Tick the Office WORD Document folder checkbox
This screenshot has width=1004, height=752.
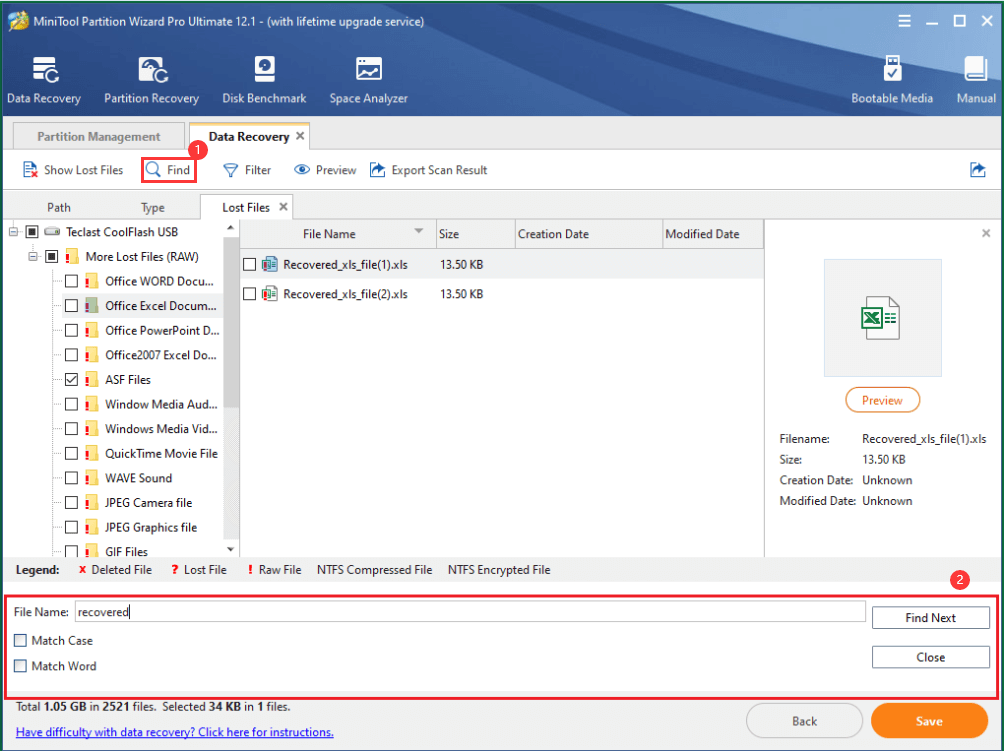[x=72, y=281]
